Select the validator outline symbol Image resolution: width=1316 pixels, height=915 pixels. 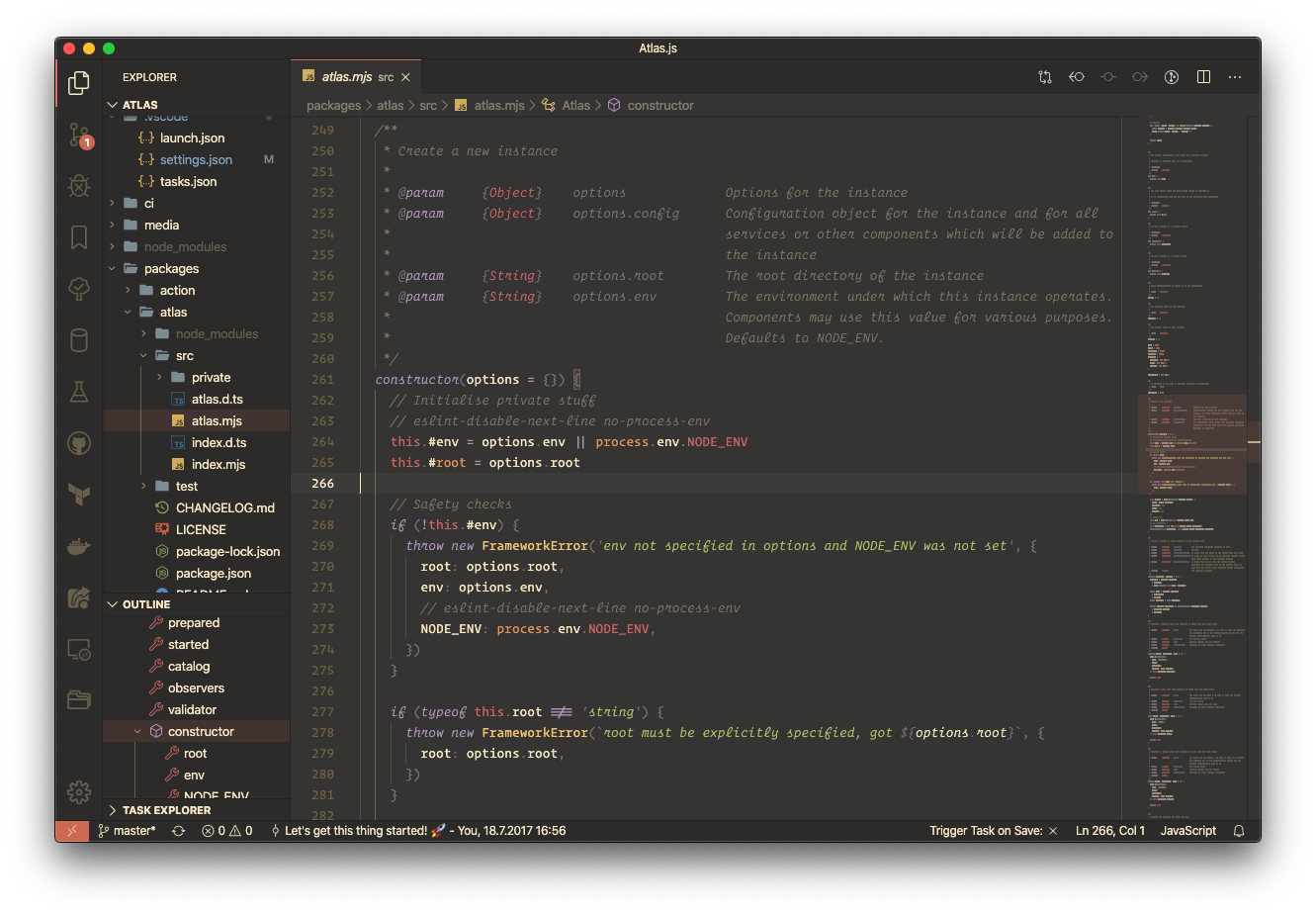(197, 710)
